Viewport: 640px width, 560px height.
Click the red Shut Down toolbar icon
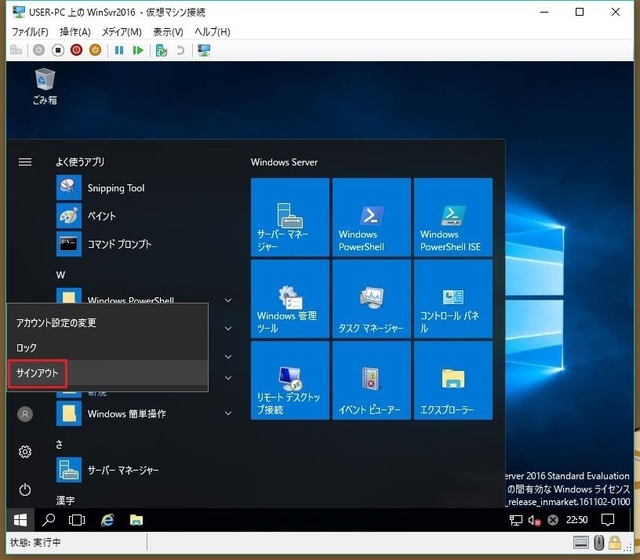(x=76, y=49)
